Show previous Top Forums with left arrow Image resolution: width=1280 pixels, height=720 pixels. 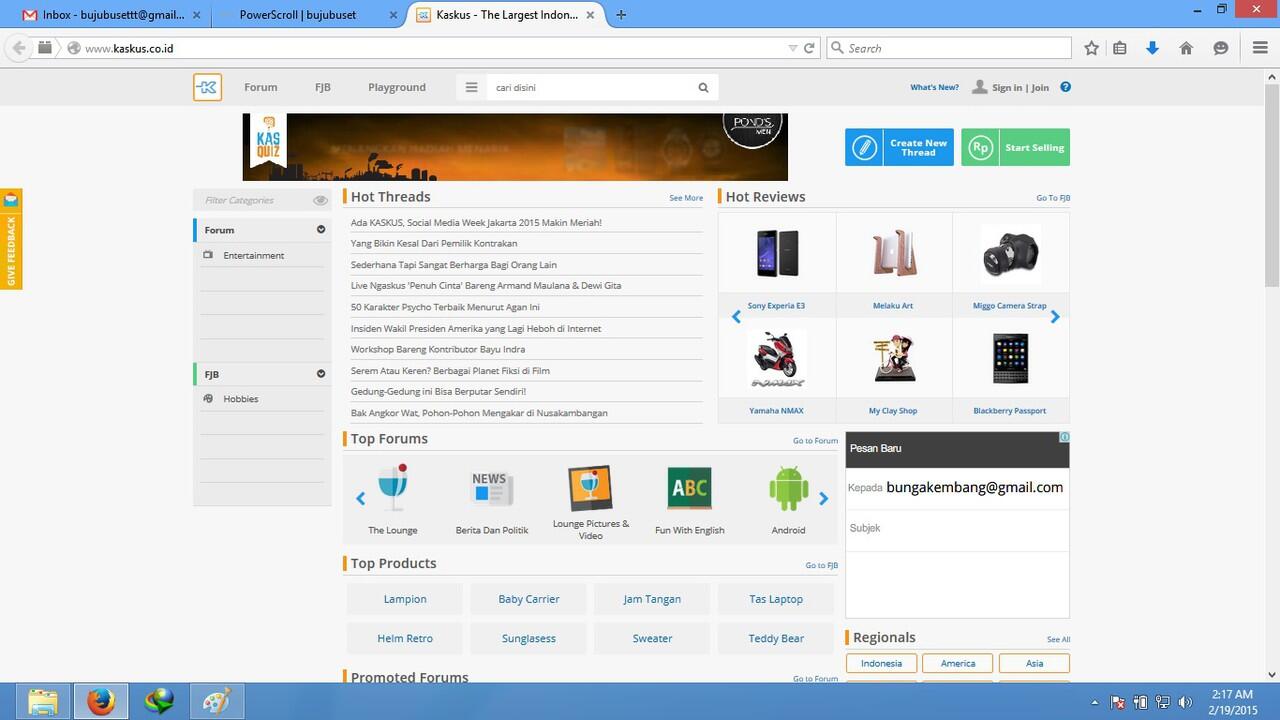[x=360, y=498]
